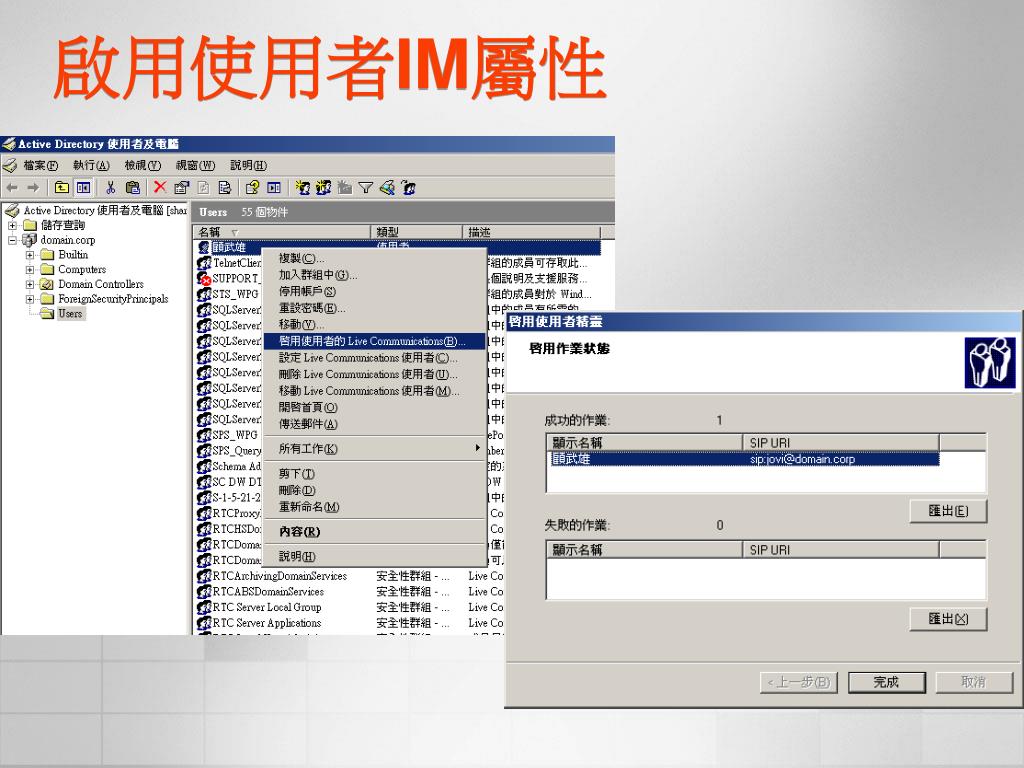
Task: Click 匯出(X) button for failed operations
Action: (x=948, y=619)
